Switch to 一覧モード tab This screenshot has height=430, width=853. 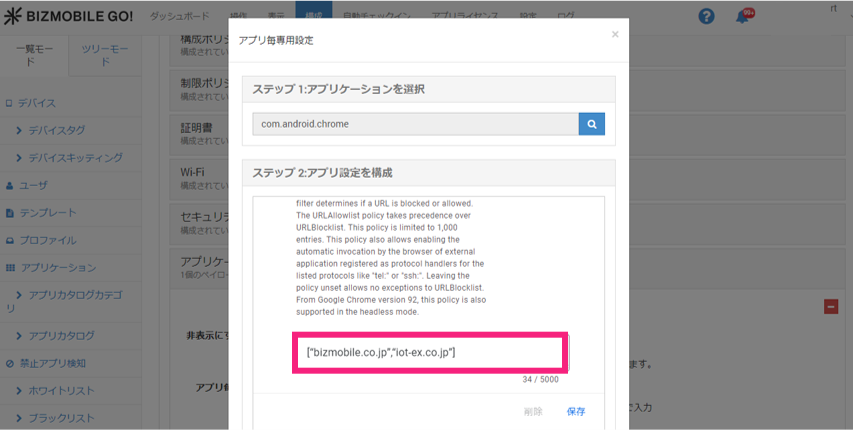point(34,54)
